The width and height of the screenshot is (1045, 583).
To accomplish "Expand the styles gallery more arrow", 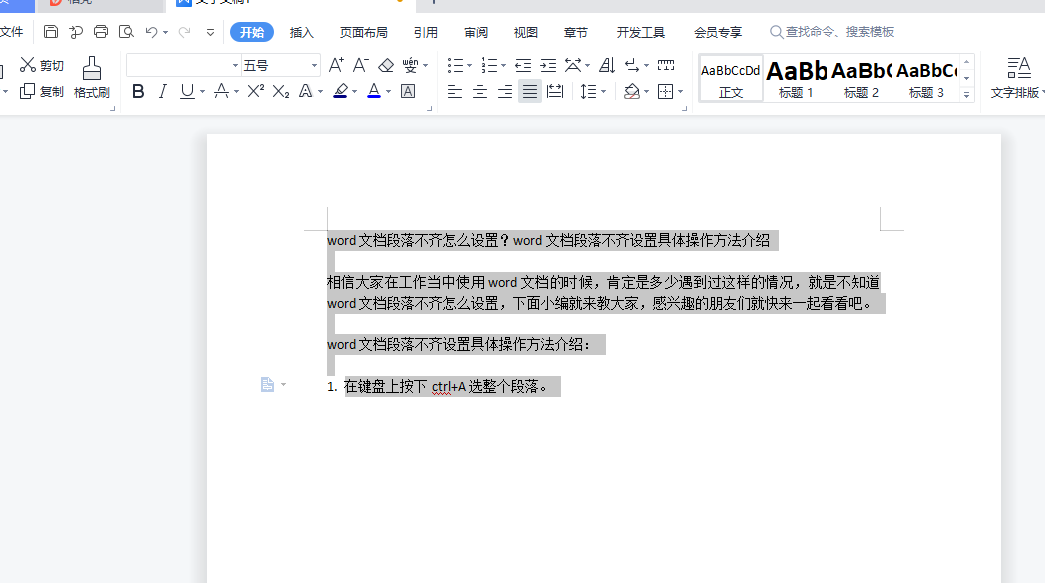I will pos(967,95).
